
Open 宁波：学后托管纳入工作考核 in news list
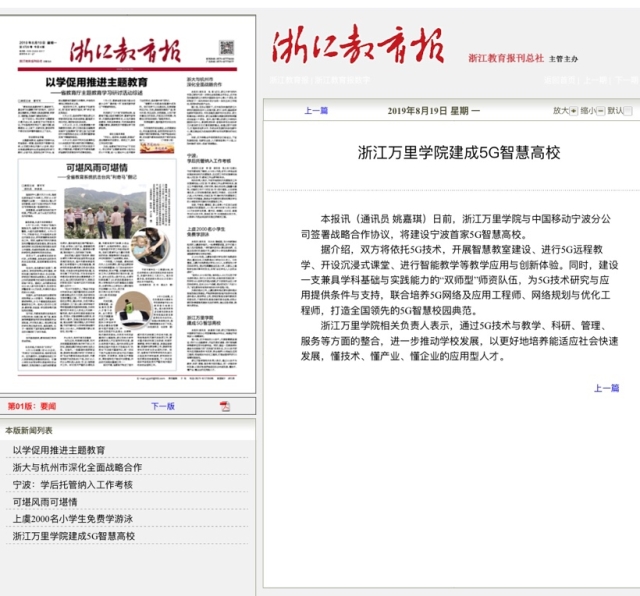(x=73, y=485)
